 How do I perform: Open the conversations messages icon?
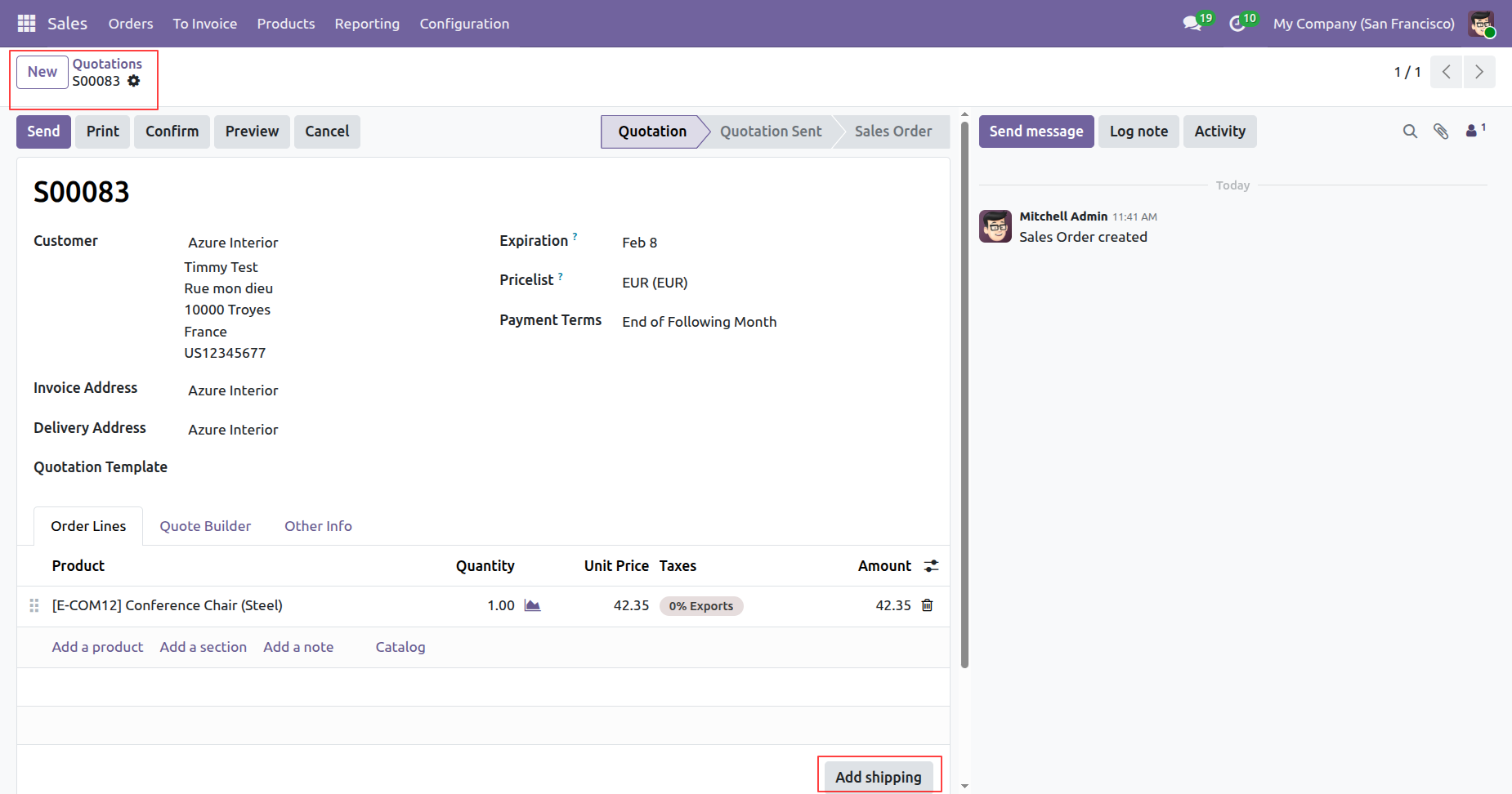click(1192, 24)
